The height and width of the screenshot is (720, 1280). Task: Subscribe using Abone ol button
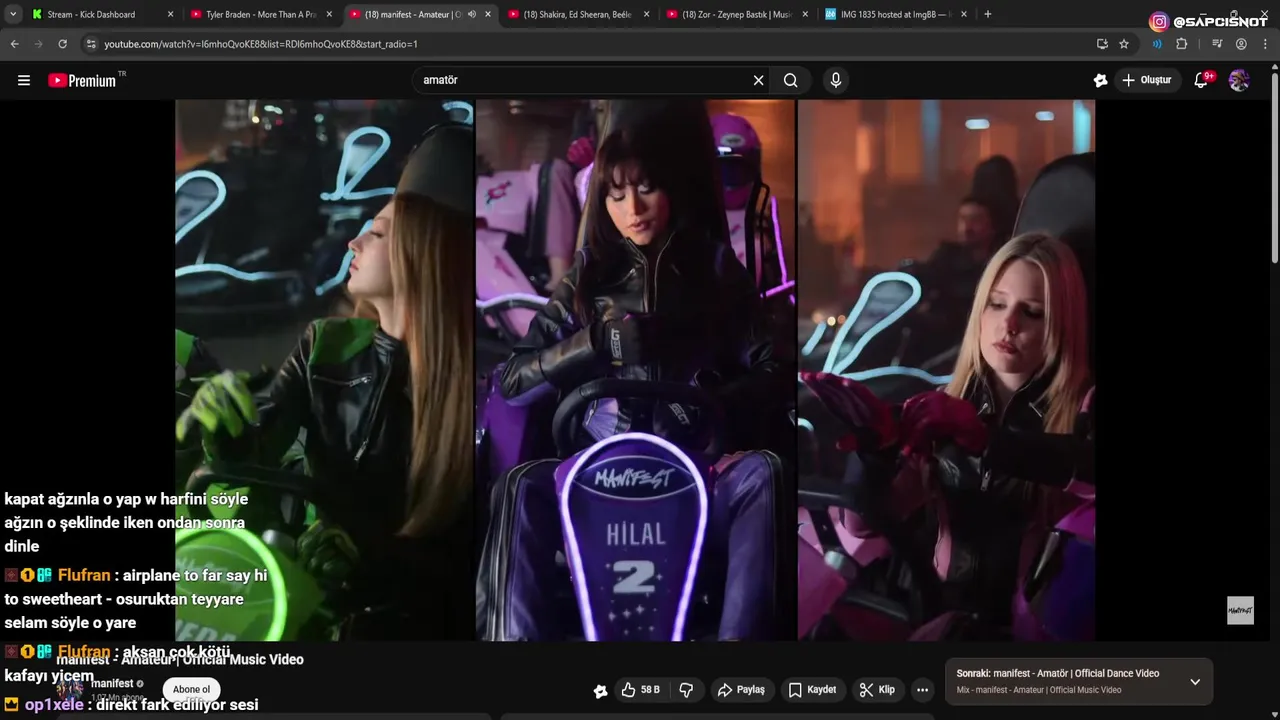pos(191,689)
